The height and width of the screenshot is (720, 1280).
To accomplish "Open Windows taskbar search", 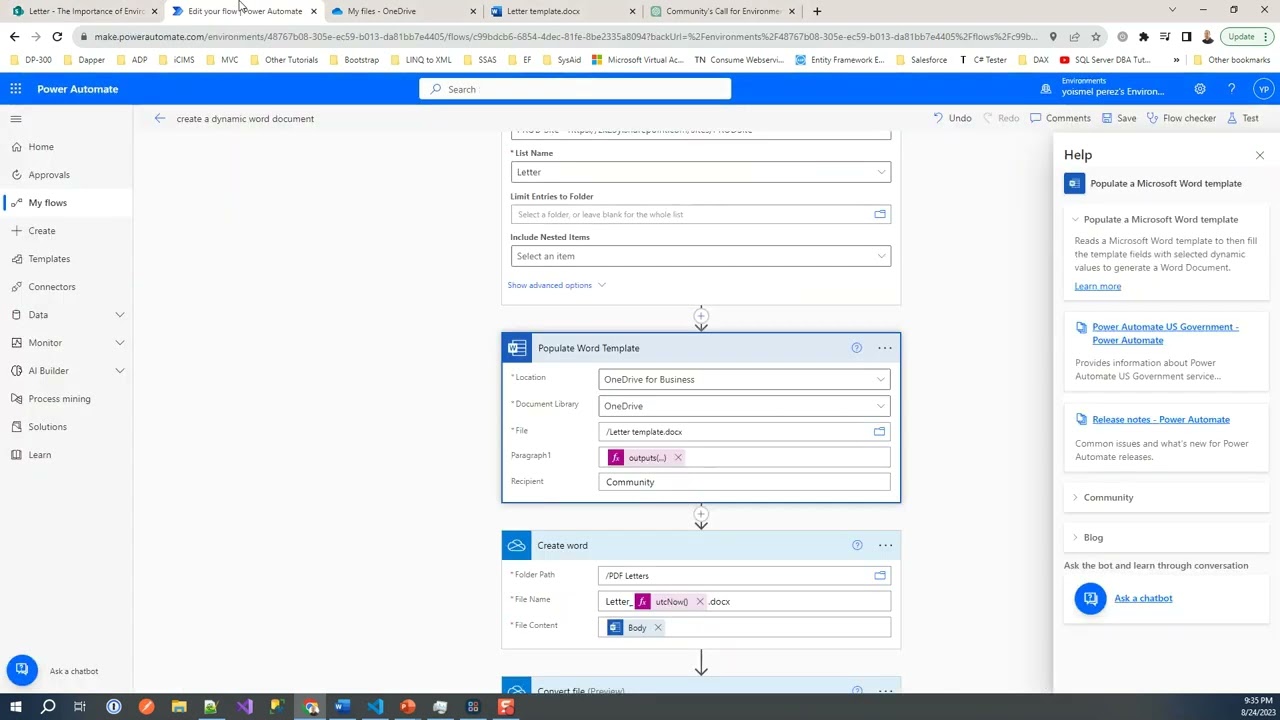I will click(x=48, y=707).
